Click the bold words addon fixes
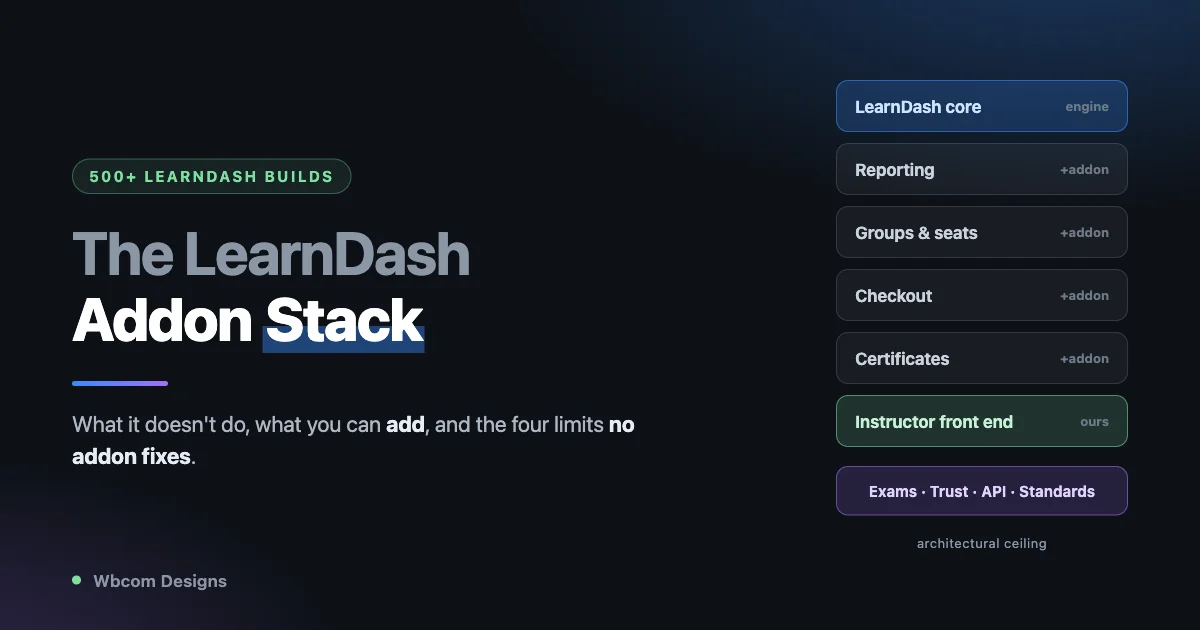The image size is (1200, 630). 131,458
